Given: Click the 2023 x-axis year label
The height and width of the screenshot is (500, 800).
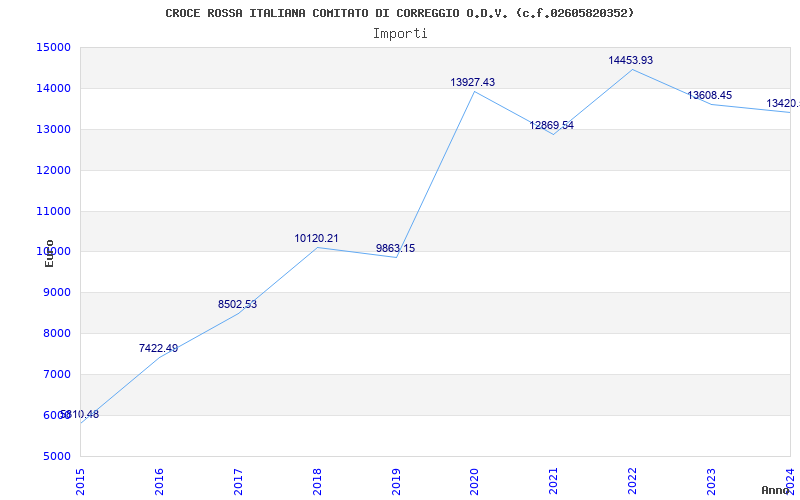Looking at the screenshot, I should click(711, 481).
